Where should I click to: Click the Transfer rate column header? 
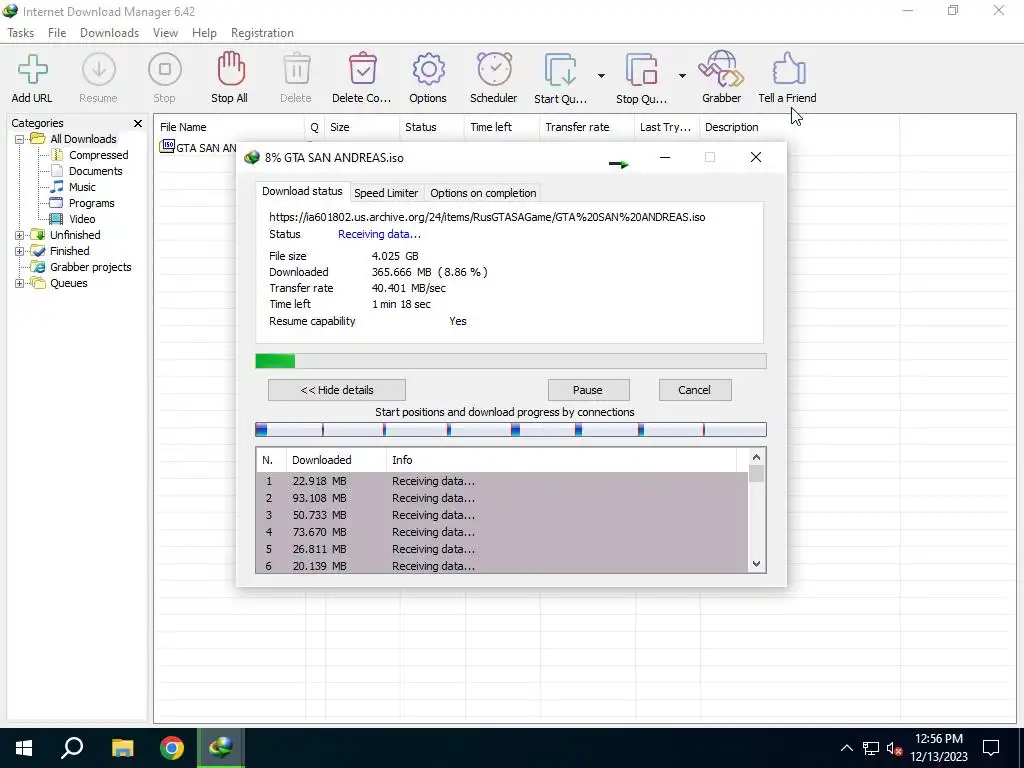(x=586, y=127)
